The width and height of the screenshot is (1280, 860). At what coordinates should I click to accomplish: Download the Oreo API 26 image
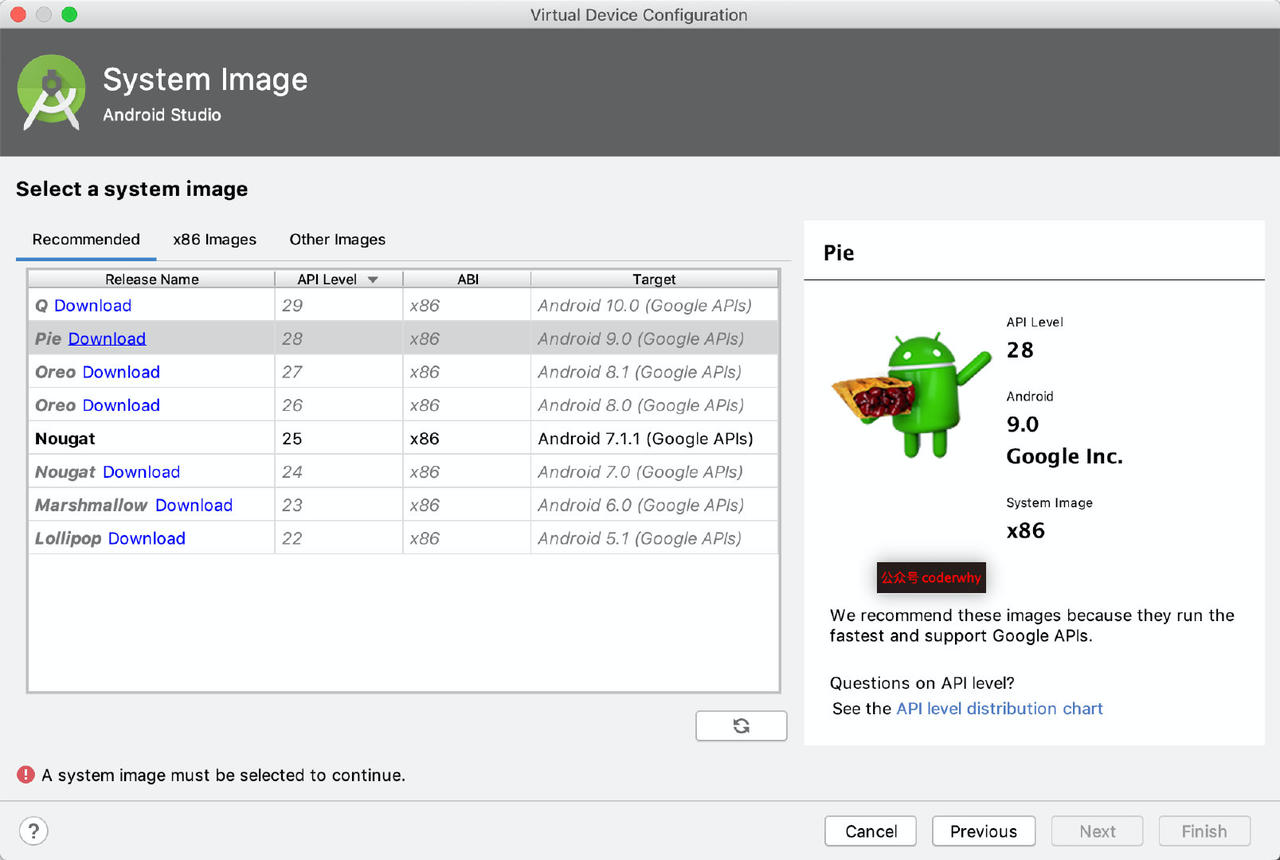[121, 405]
